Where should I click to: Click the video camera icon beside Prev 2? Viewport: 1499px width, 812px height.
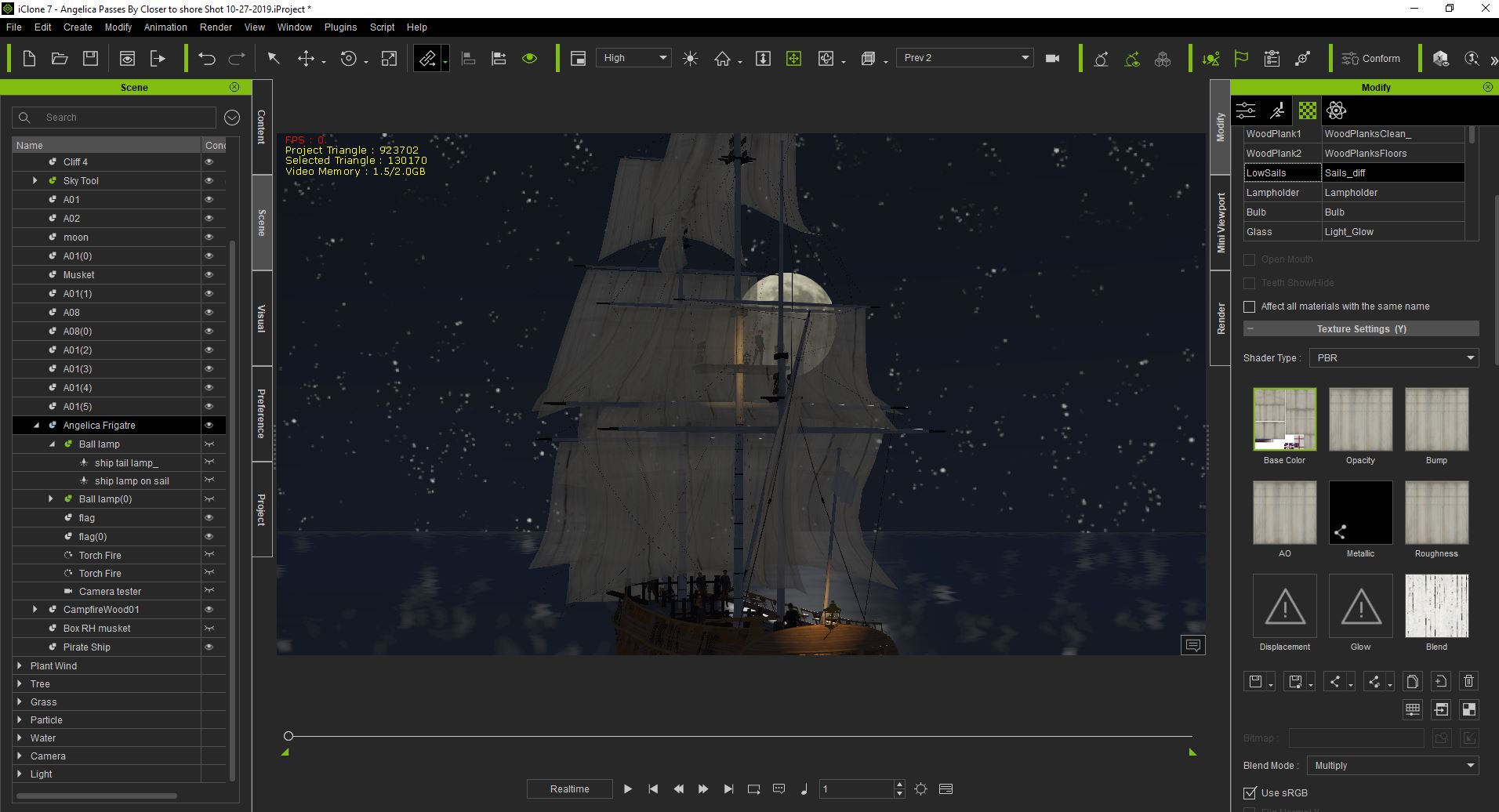pos(1052,58)
